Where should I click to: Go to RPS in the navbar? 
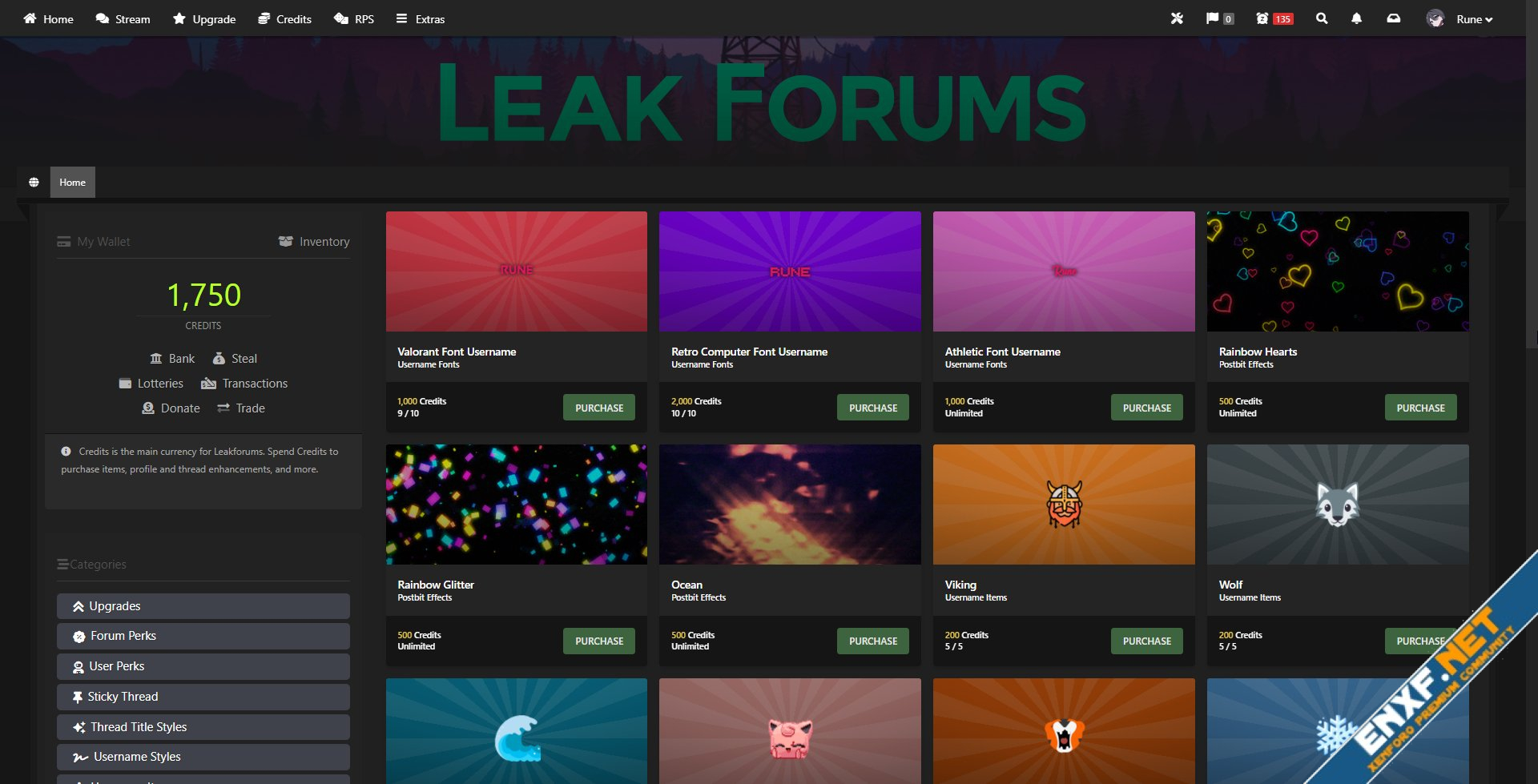tap(354, 19)
